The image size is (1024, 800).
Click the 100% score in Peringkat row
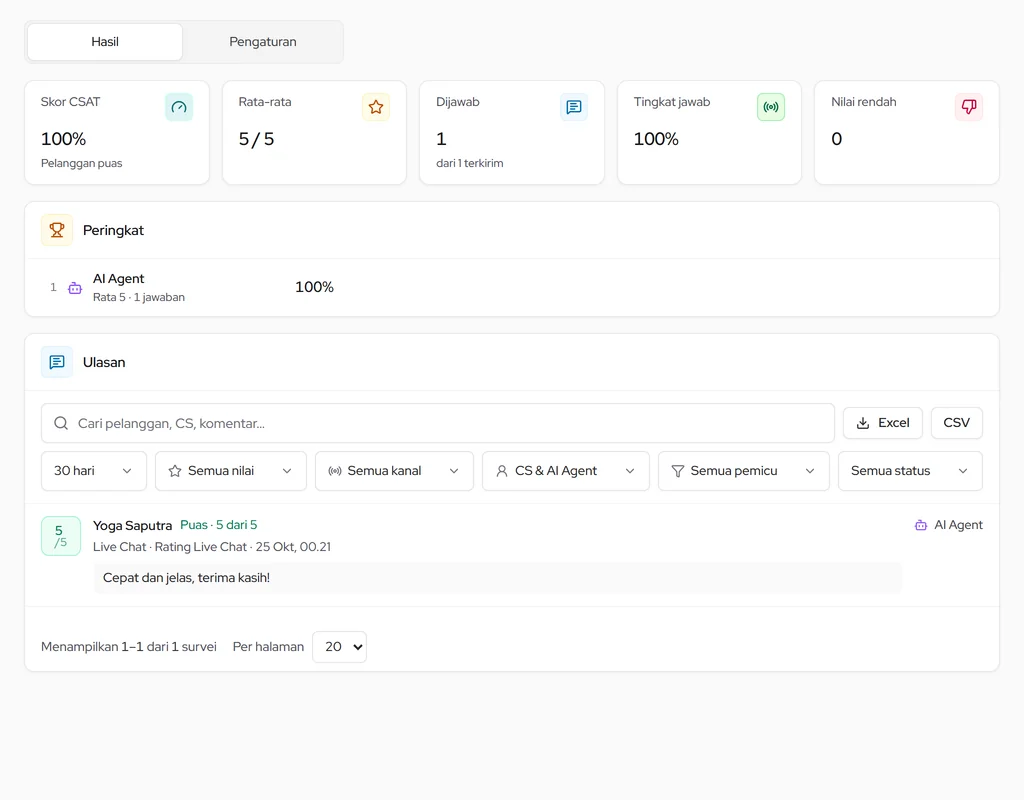pos(314,287)
